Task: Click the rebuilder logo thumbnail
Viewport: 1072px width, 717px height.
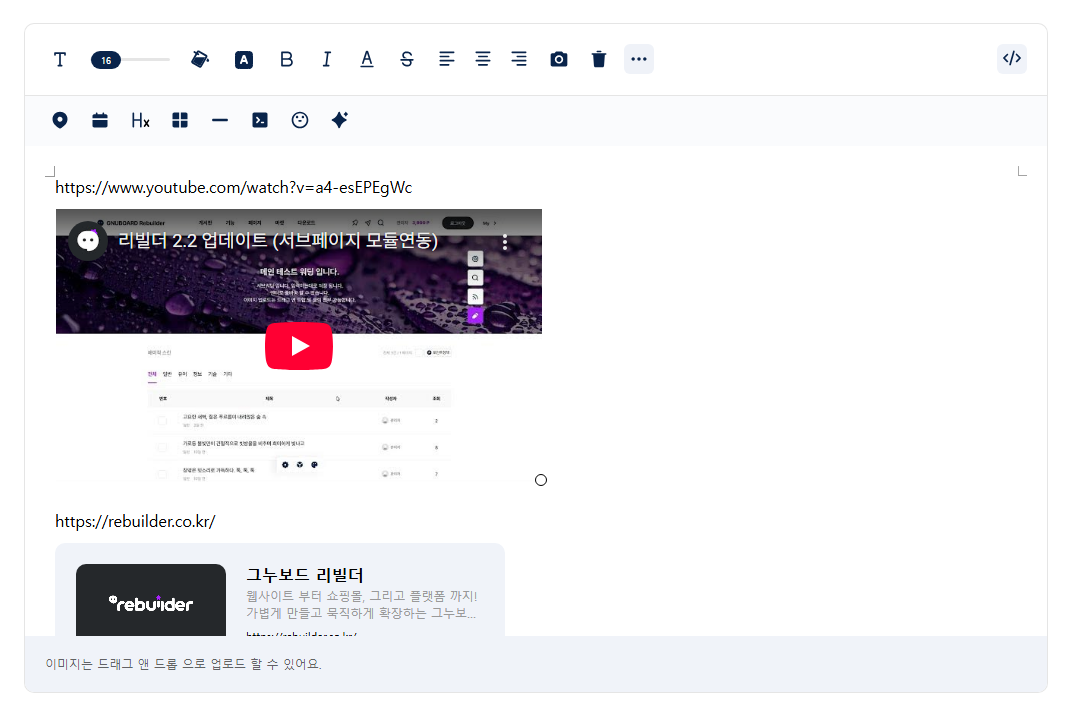Action: (x=151, y=600)
